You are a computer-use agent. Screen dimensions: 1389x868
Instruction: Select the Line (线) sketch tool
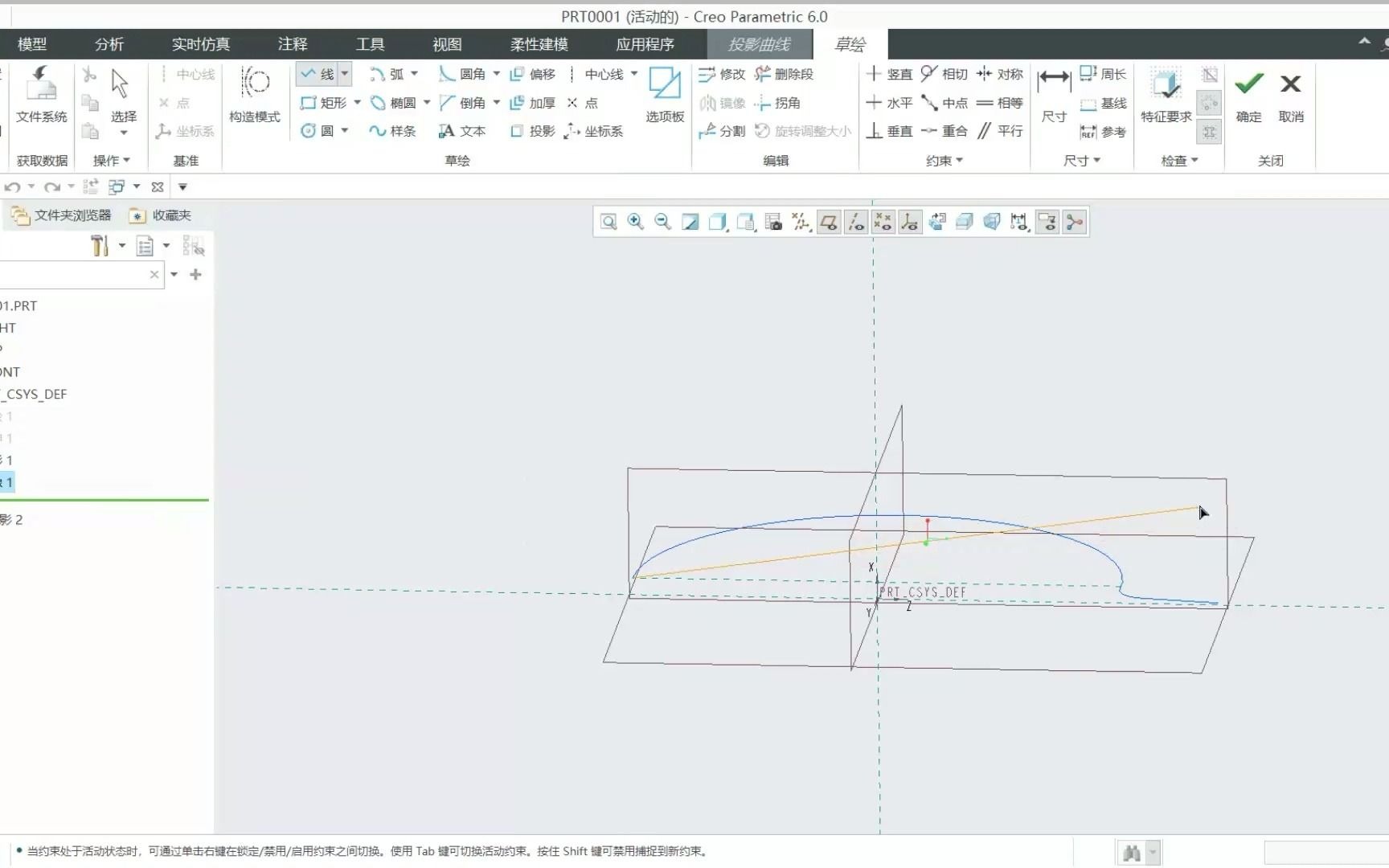click(317, 74)
